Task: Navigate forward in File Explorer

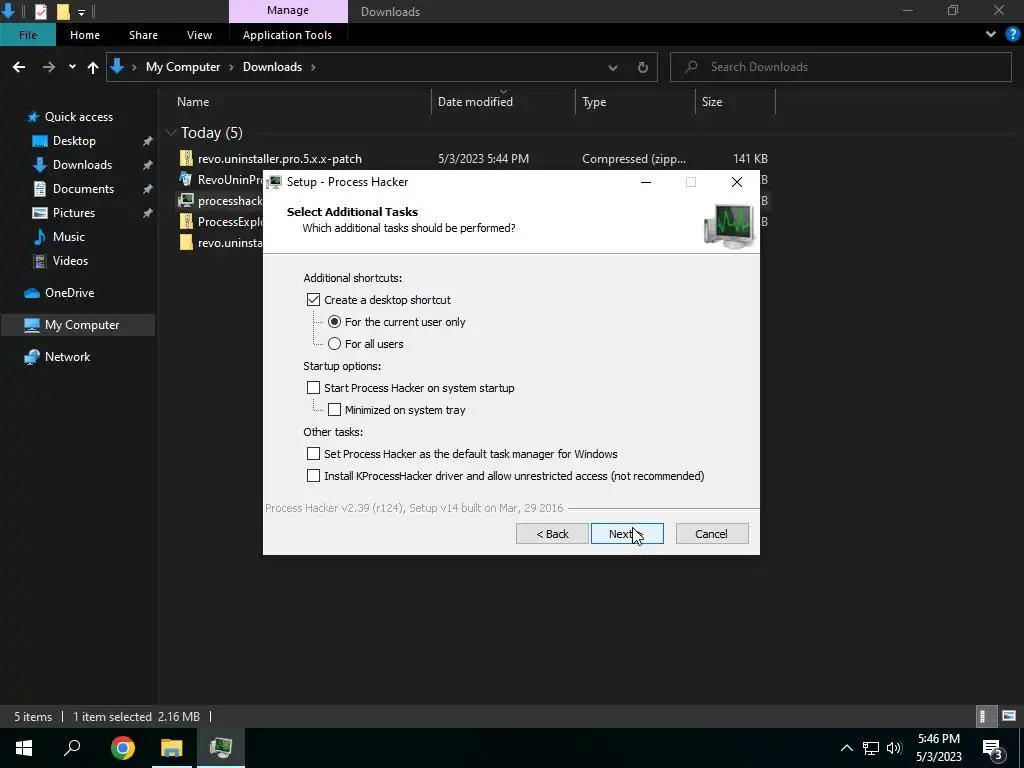Action: [x=49, y=67]
